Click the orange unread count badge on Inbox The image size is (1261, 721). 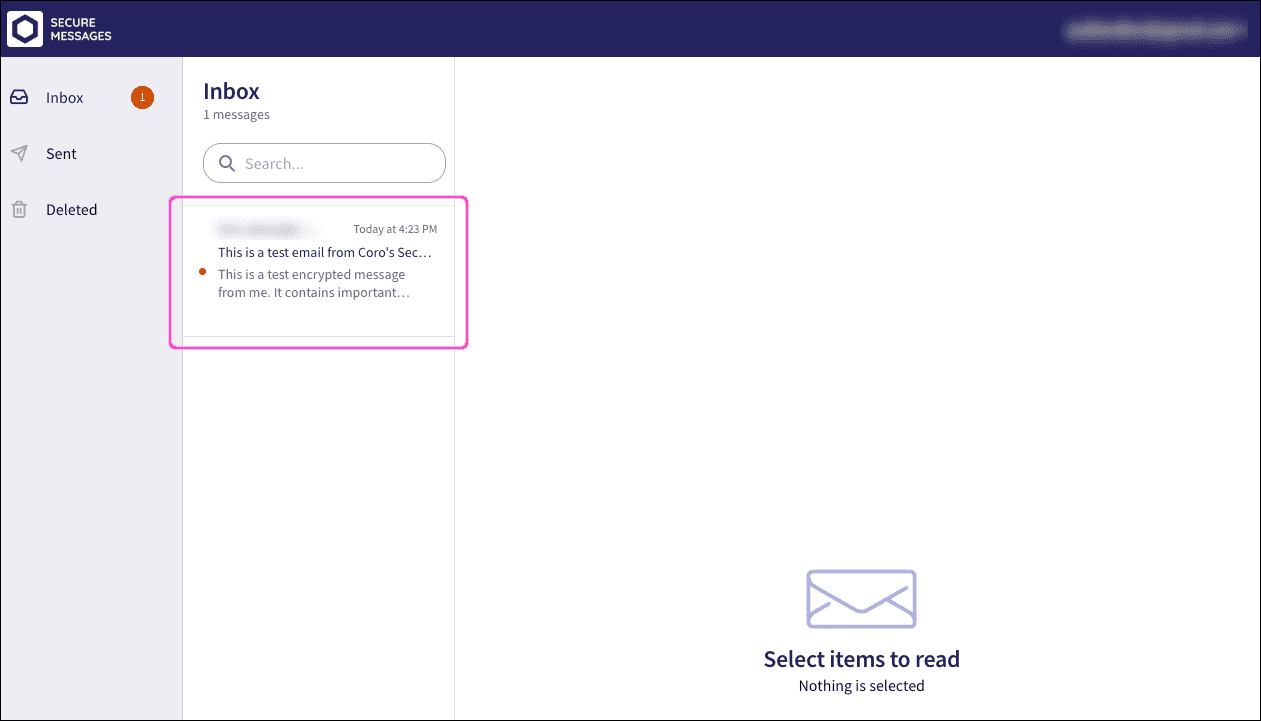(x=142, y=97)
